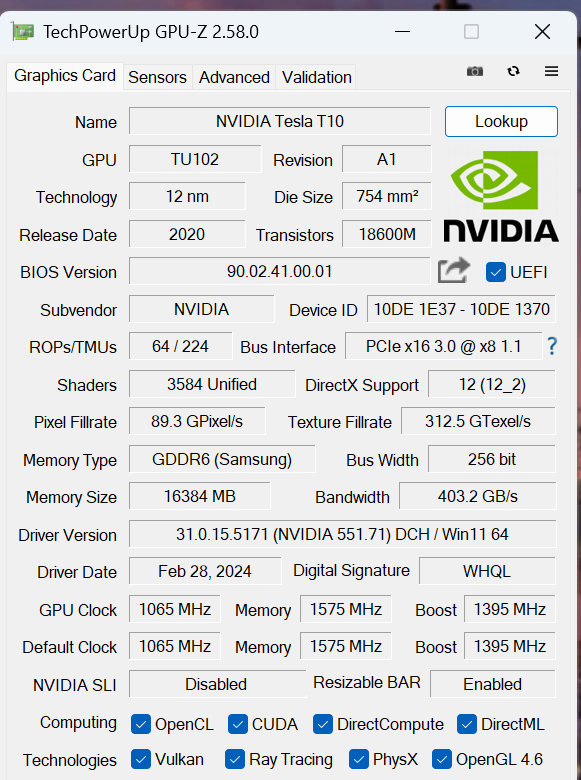Toggle the UEFI checkbox
581x780 pixels.
coord(495,272)
